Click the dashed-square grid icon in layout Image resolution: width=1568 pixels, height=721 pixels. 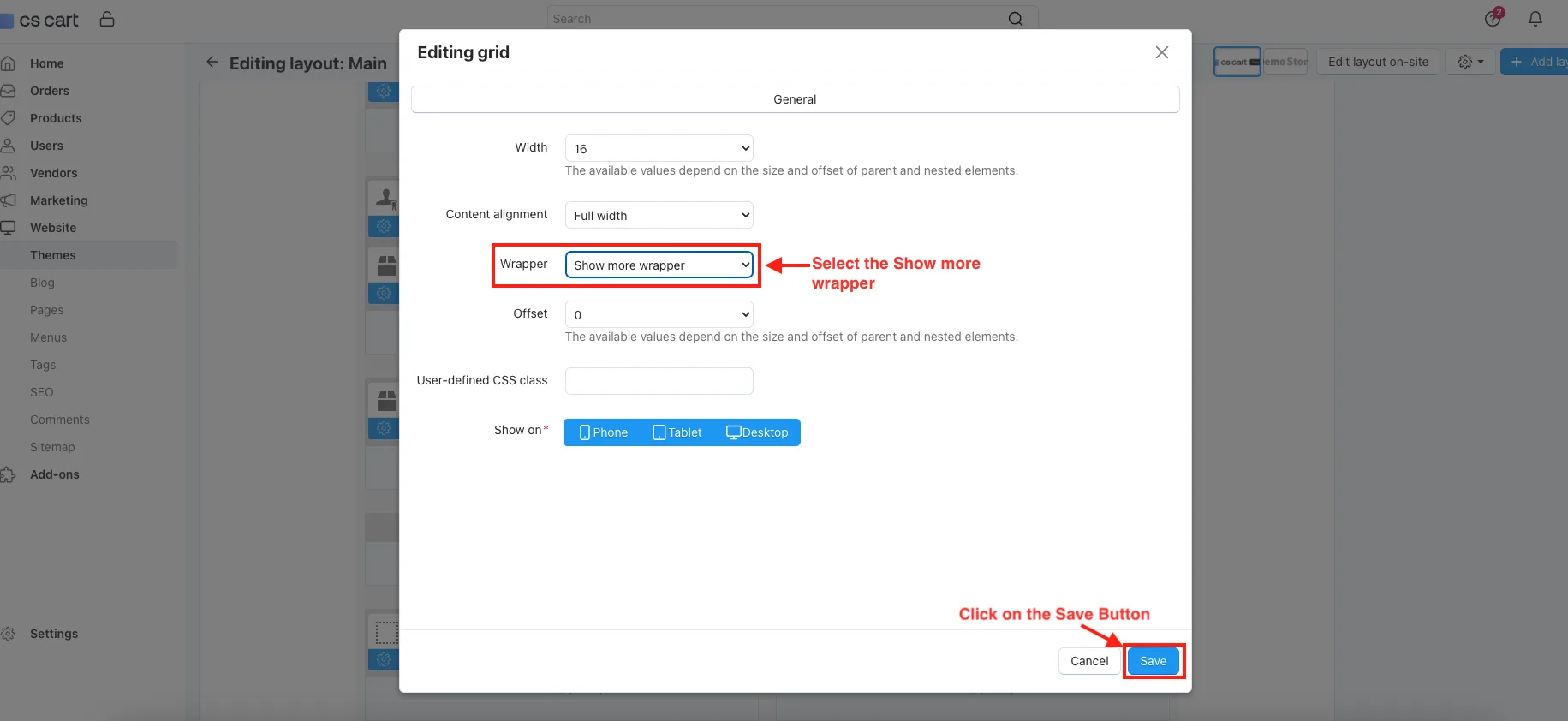click(x=387, y=633)
